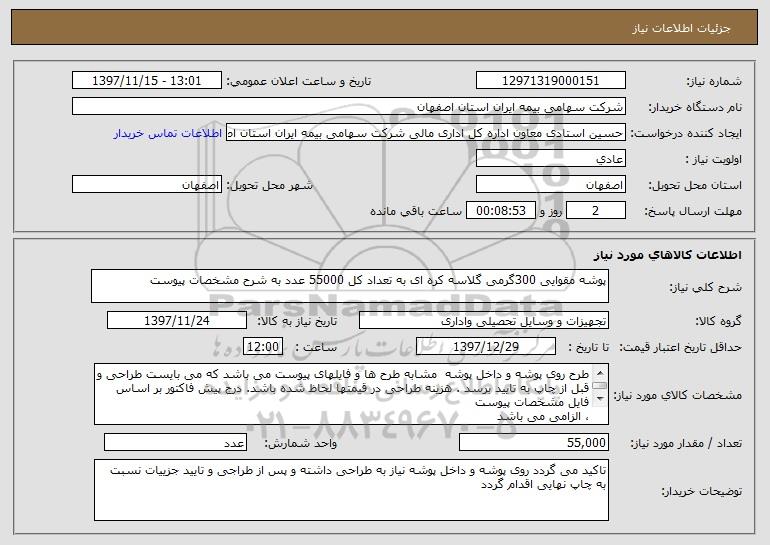Select the goods group field تجهیزات و وسایل تحصیلی
This screenshot has width=770, height=545.
pos(484,321)
